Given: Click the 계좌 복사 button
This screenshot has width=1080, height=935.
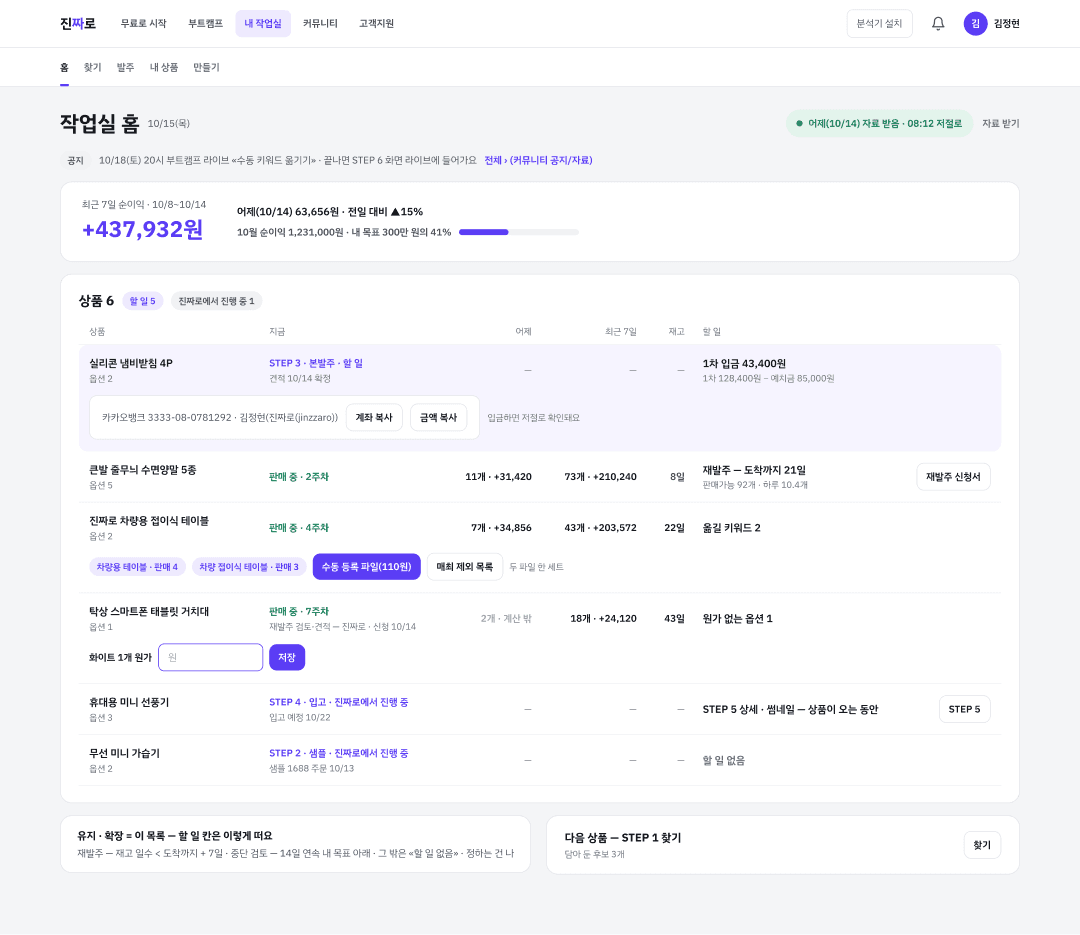Looking at the screenshot, I should (374, 418).
